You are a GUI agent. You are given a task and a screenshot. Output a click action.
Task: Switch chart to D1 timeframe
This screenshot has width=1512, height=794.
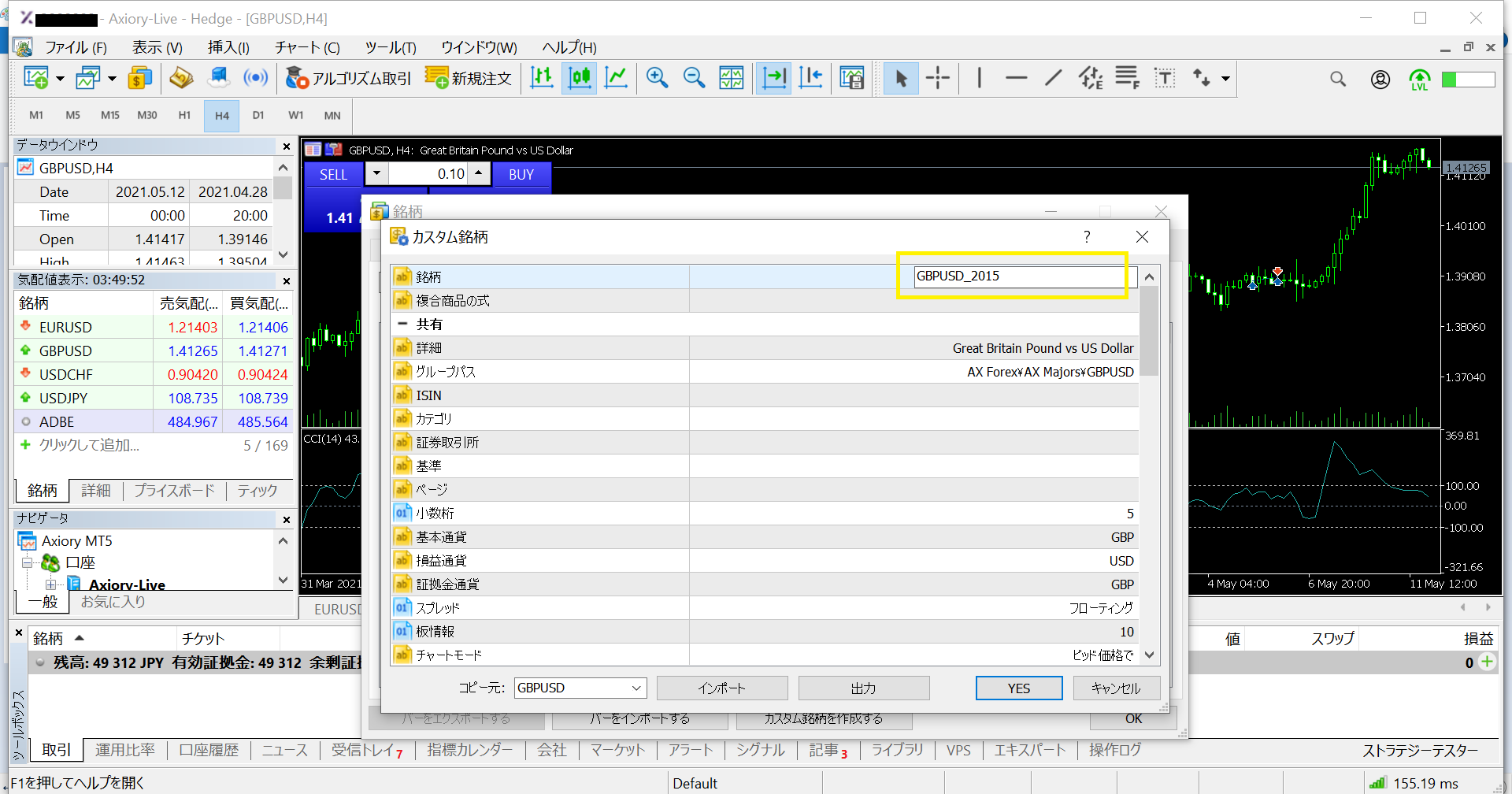[258, 115]
